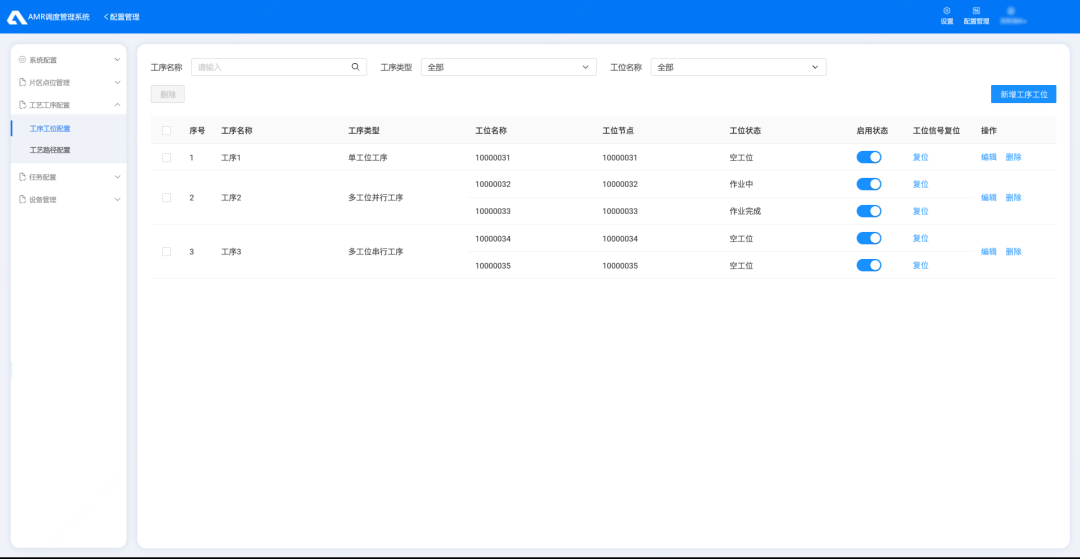This screenshot has height=559, width=1080.
Task: Select 工艺路径配置 in the sidebar
Action: point(50,150)
